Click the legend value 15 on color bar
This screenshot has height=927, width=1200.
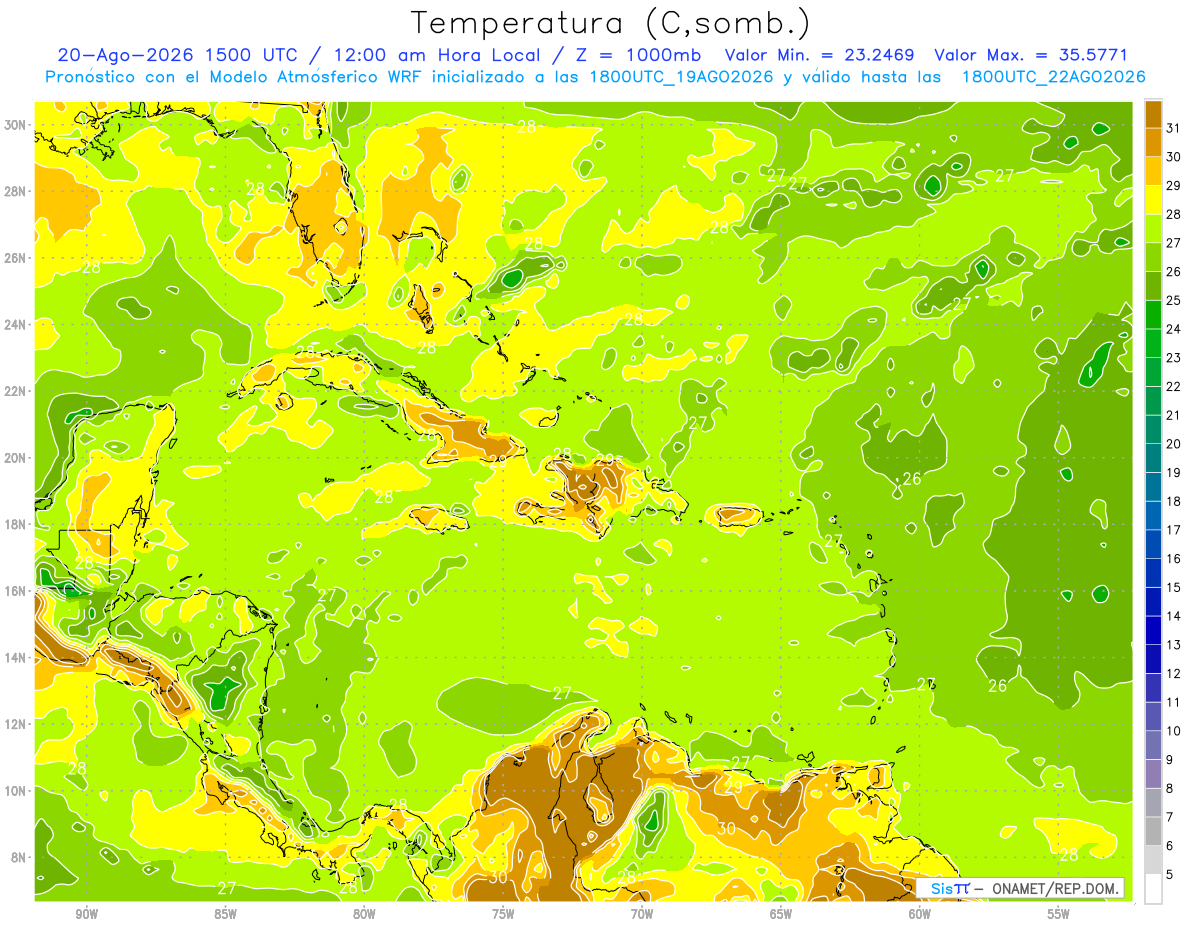click(x=1173, y=587)
